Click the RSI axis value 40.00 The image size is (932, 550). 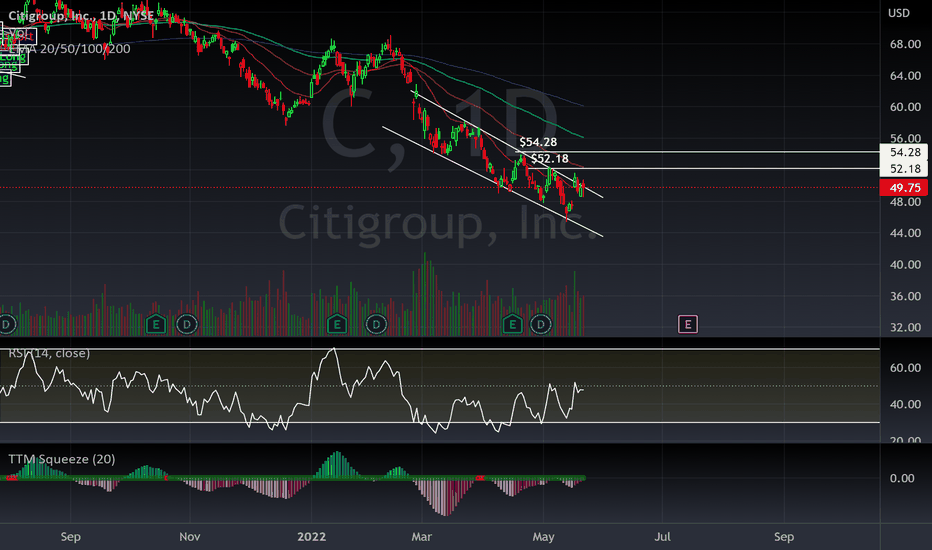905,404
